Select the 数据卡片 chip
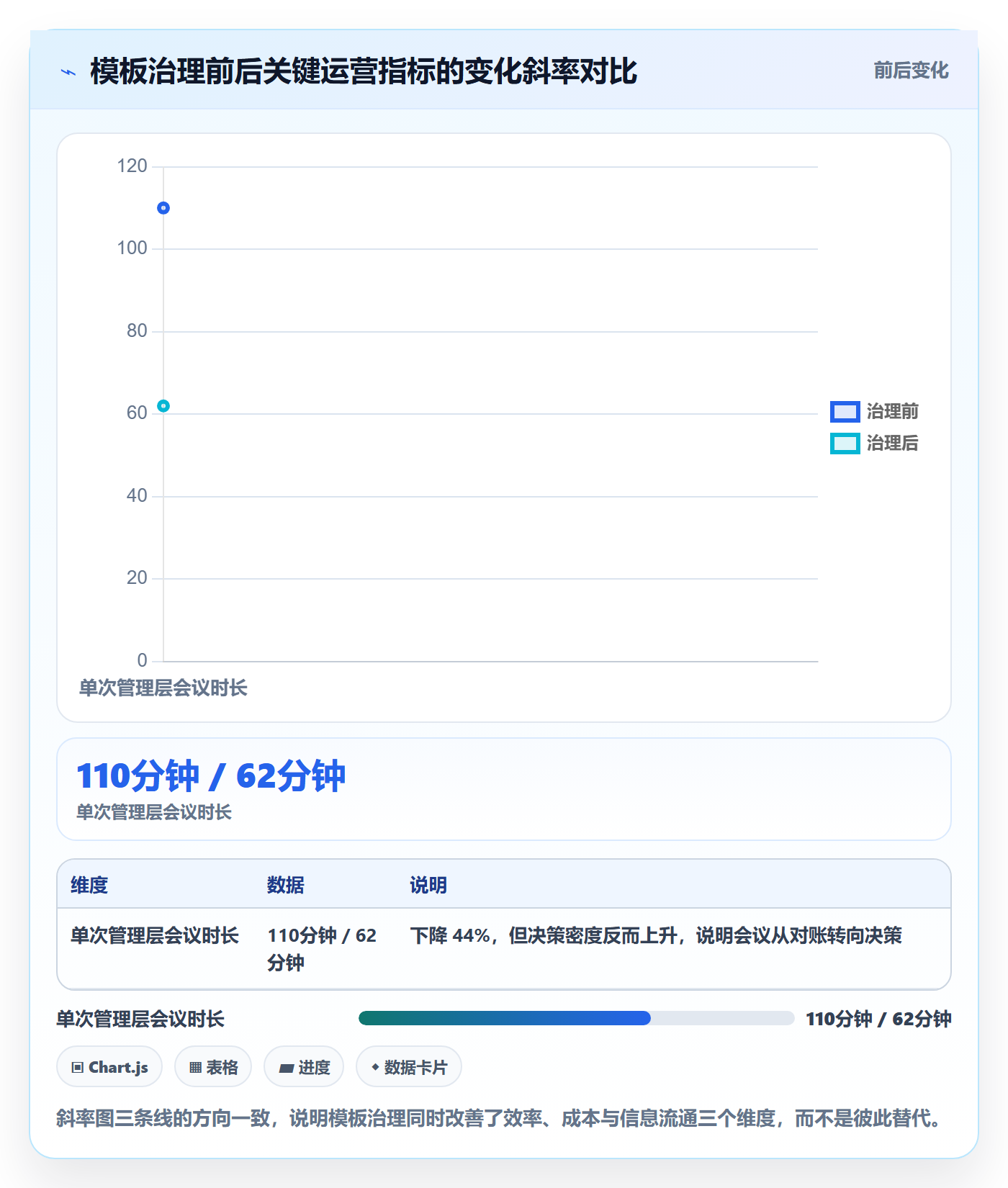 click(409, 1067)
